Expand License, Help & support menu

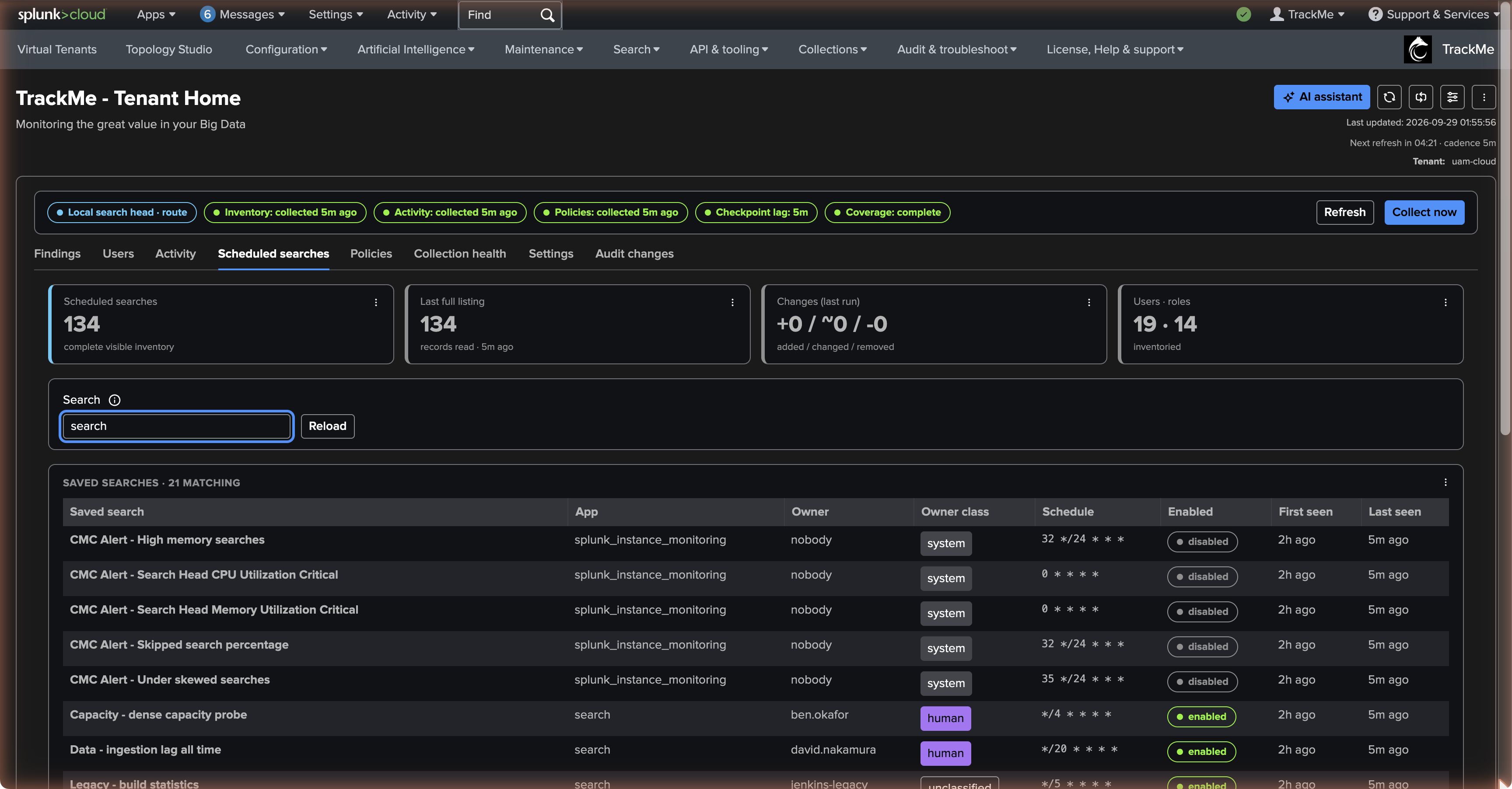pos(1115,49)
